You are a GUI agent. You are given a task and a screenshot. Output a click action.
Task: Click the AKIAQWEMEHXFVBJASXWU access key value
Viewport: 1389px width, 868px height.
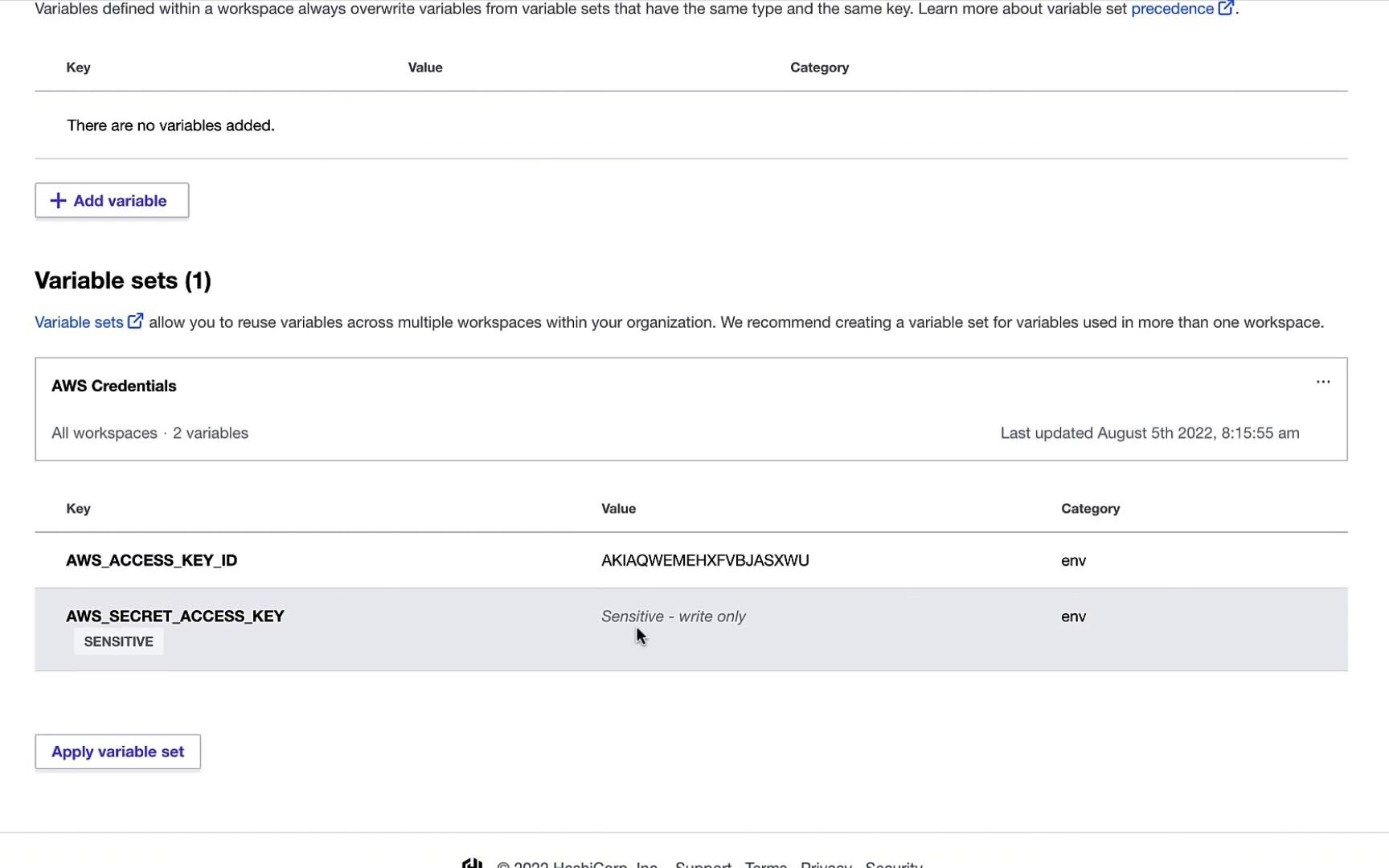pos(705,560)
